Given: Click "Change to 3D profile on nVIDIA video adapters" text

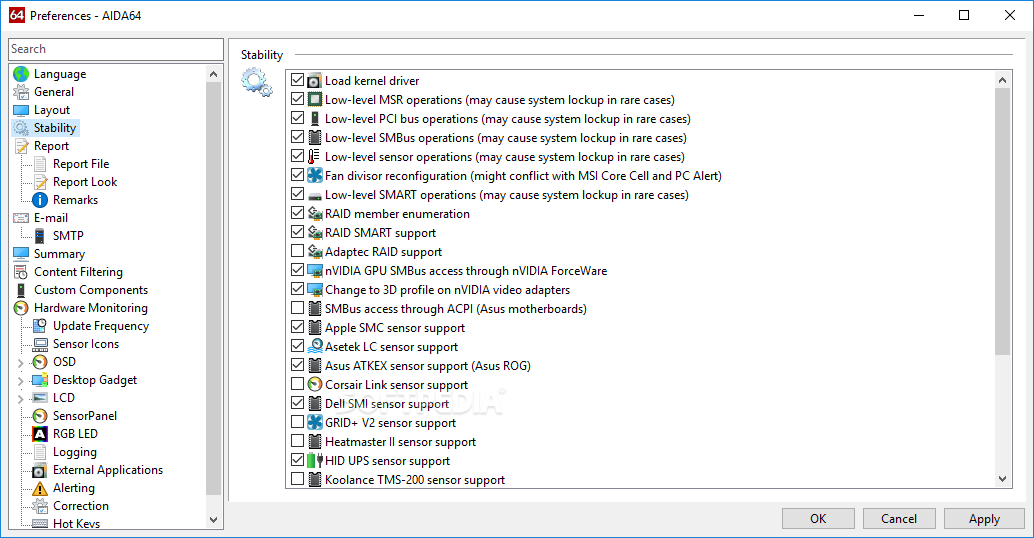Looking at the screenshot, I should pos(447,290).
